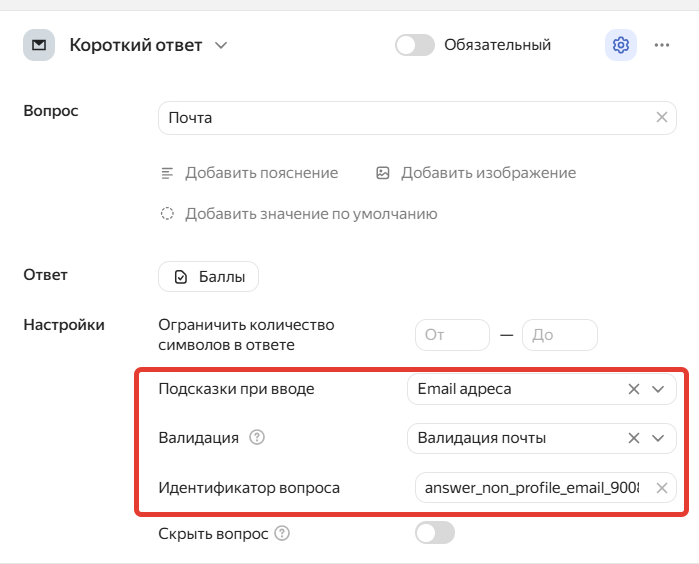Click the help icon beside Скрыть вопрос
This screenshot has height=564, width=699.
click(x=282, y=533)
